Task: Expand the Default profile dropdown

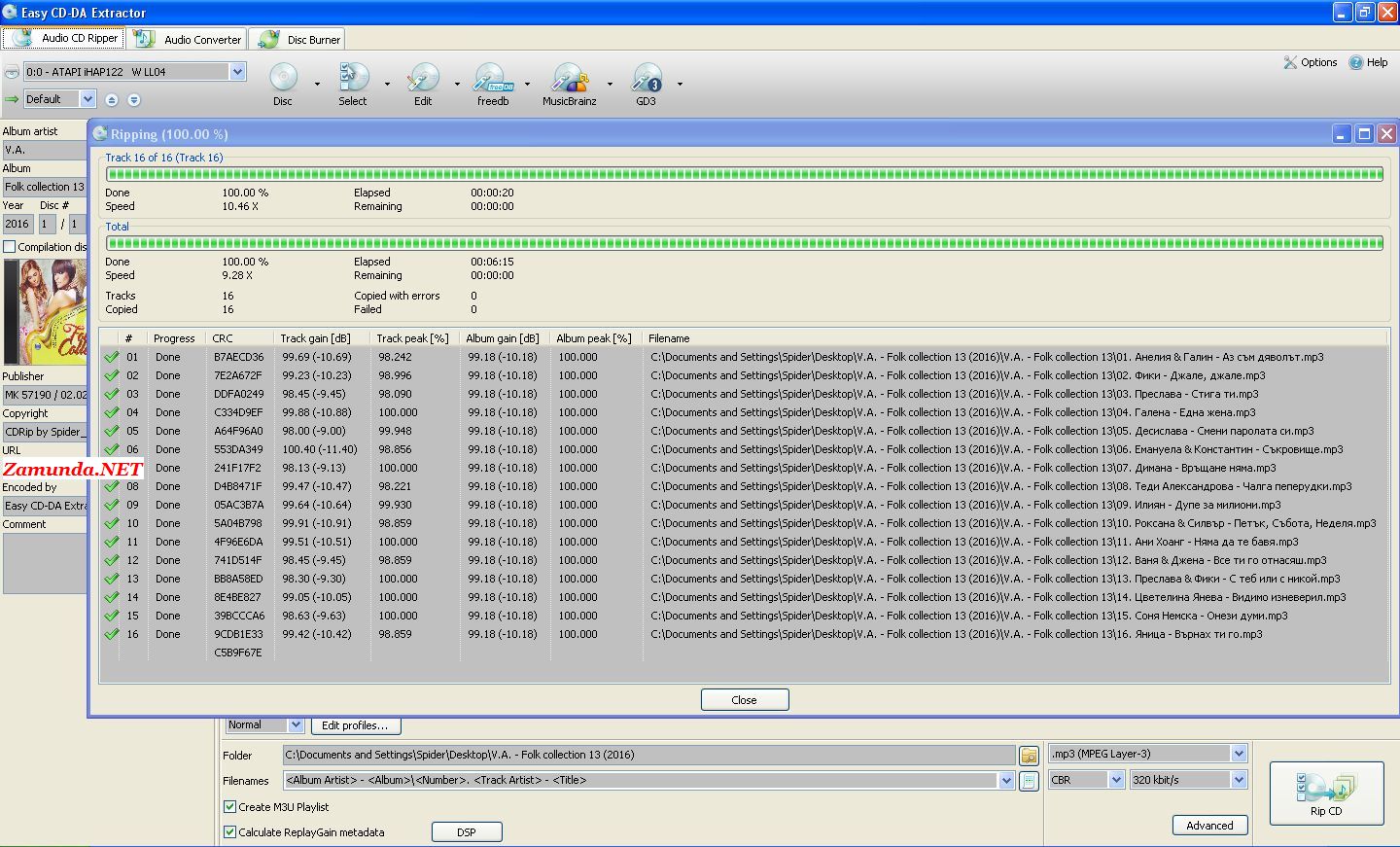Action: [x=87, y=99]
